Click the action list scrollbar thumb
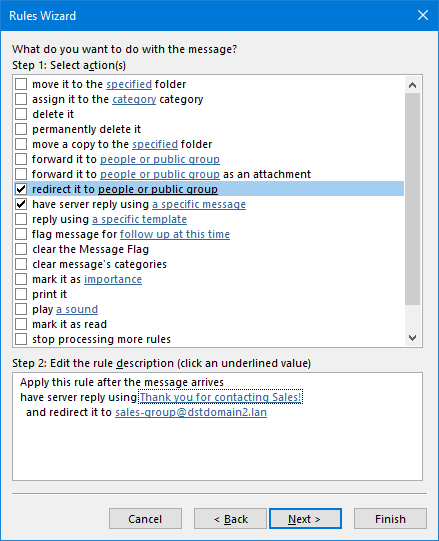The image size is (439, 541). click(x=412, y=199)
